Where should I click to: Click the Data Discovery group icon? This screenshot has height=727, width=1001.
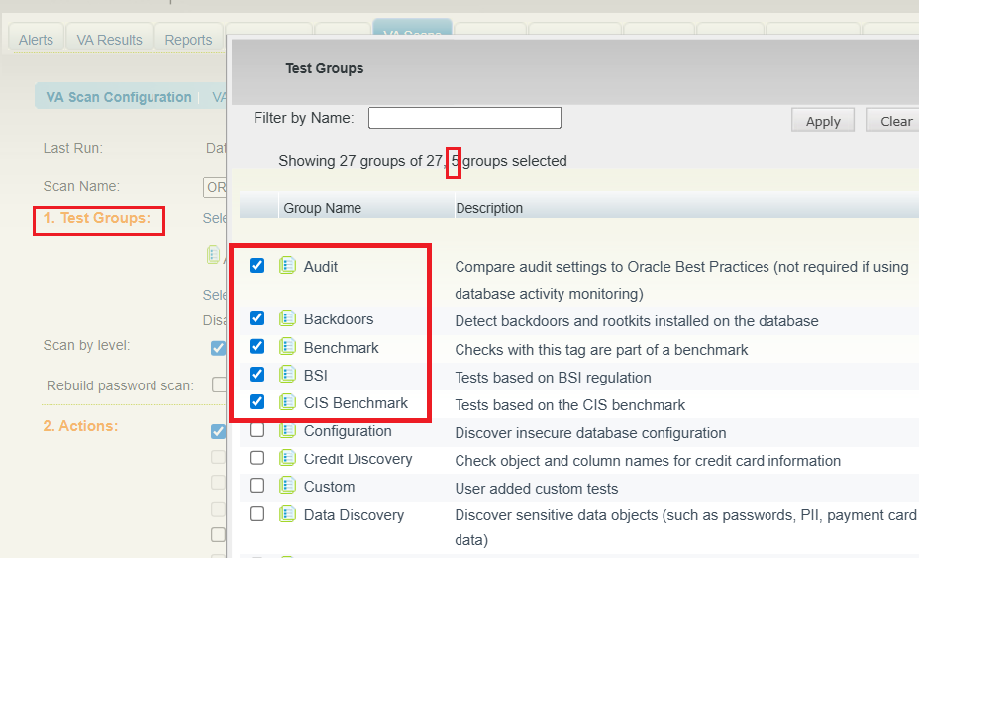(287, 514)
